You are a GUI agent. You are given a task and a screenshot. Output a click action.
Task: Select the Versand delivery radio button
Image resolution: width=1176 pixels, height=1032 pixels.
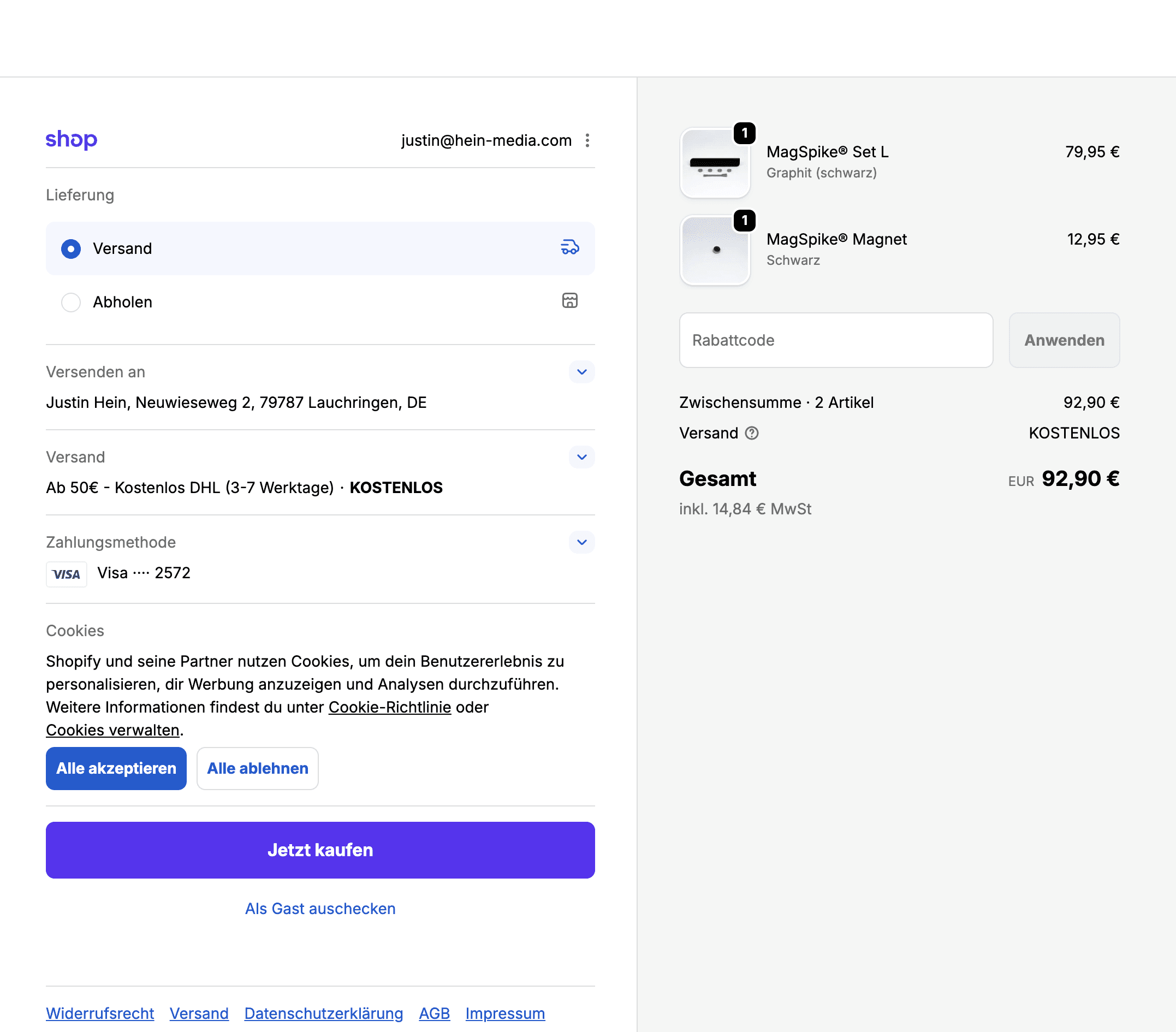(x=72, y=248)
